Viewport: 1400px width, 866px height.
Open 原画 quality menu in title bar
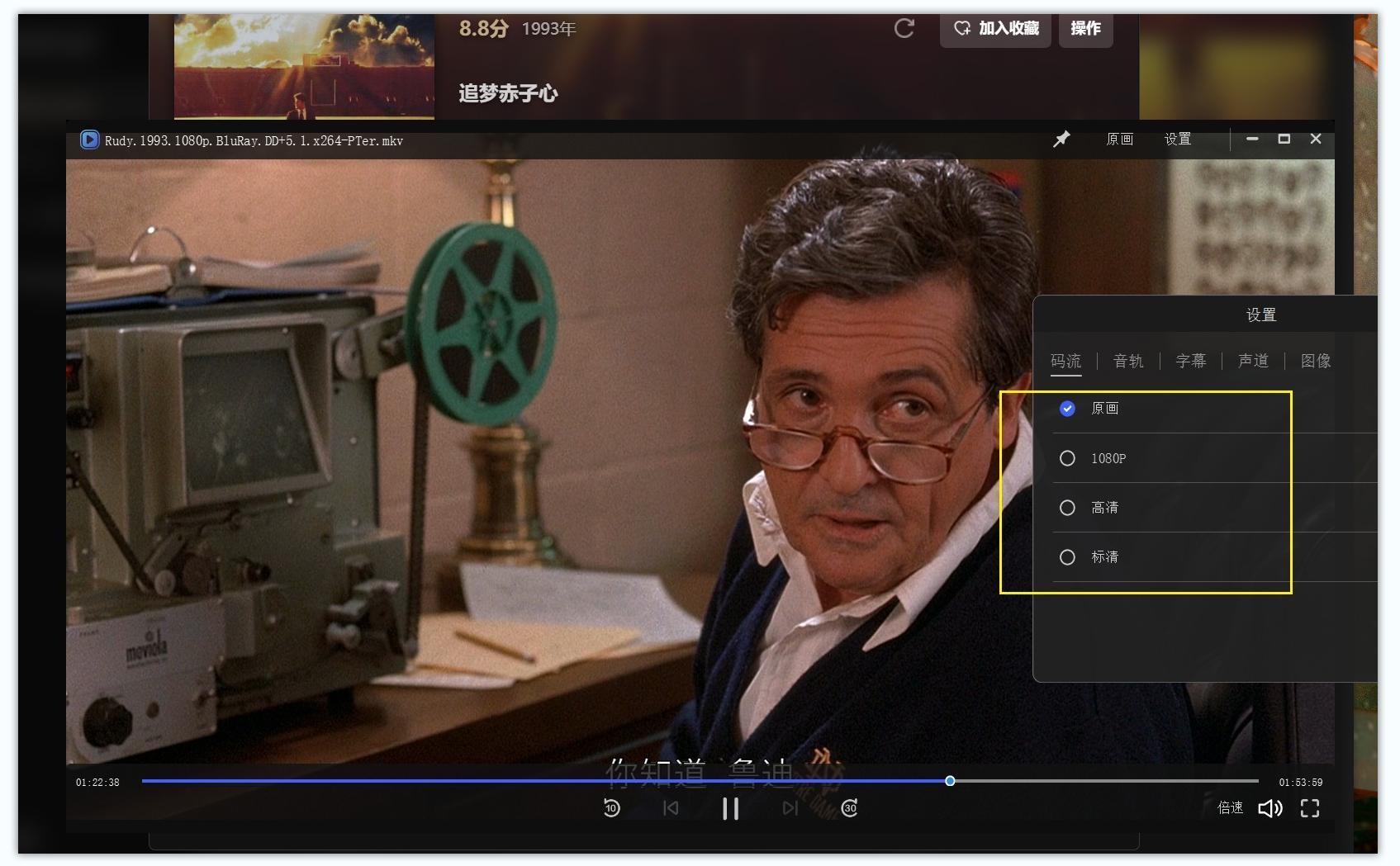pyautogui.click(x=1119, y=140)
